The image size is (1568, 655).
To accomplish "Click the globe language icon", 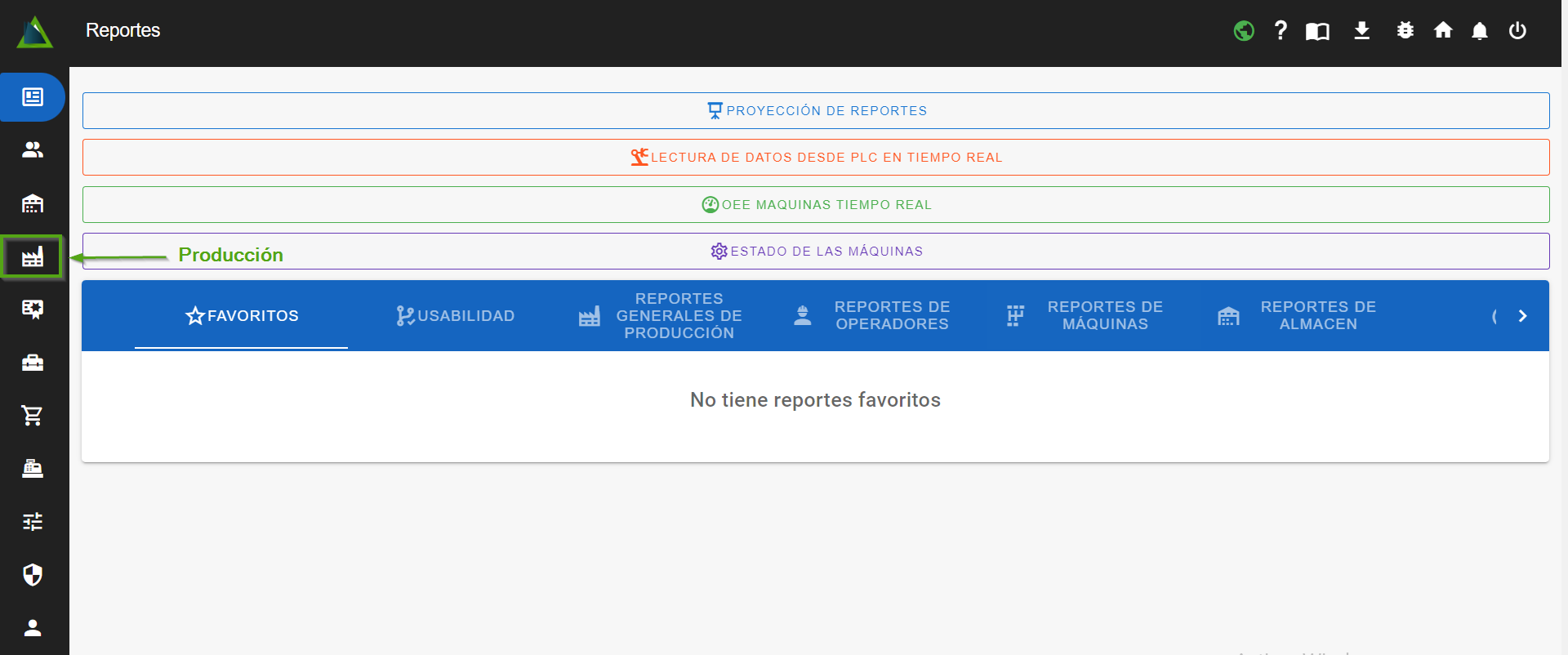I will tap(1243, 31).
